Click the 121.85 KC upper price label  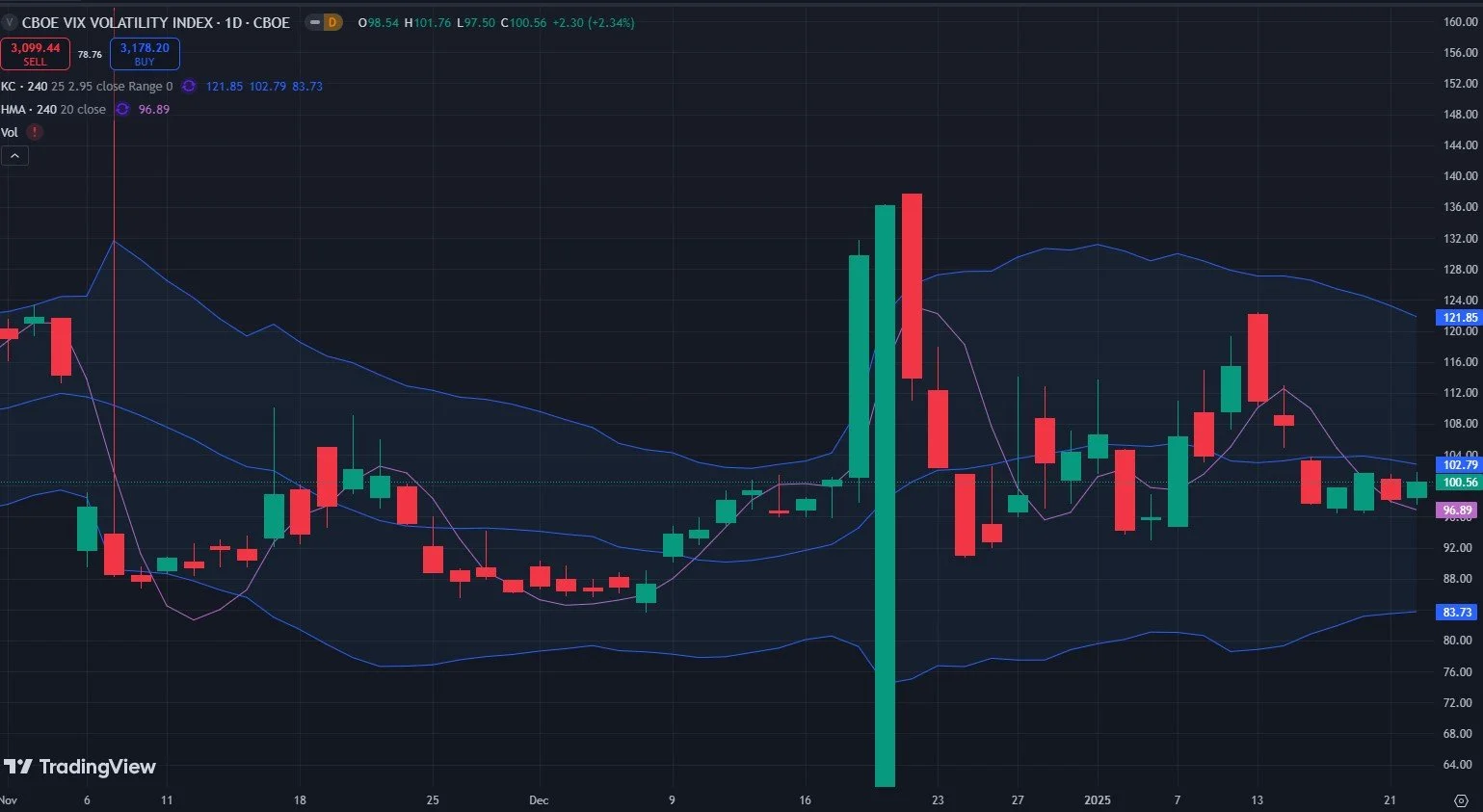pyautogui.click(x=1460, y=318)
